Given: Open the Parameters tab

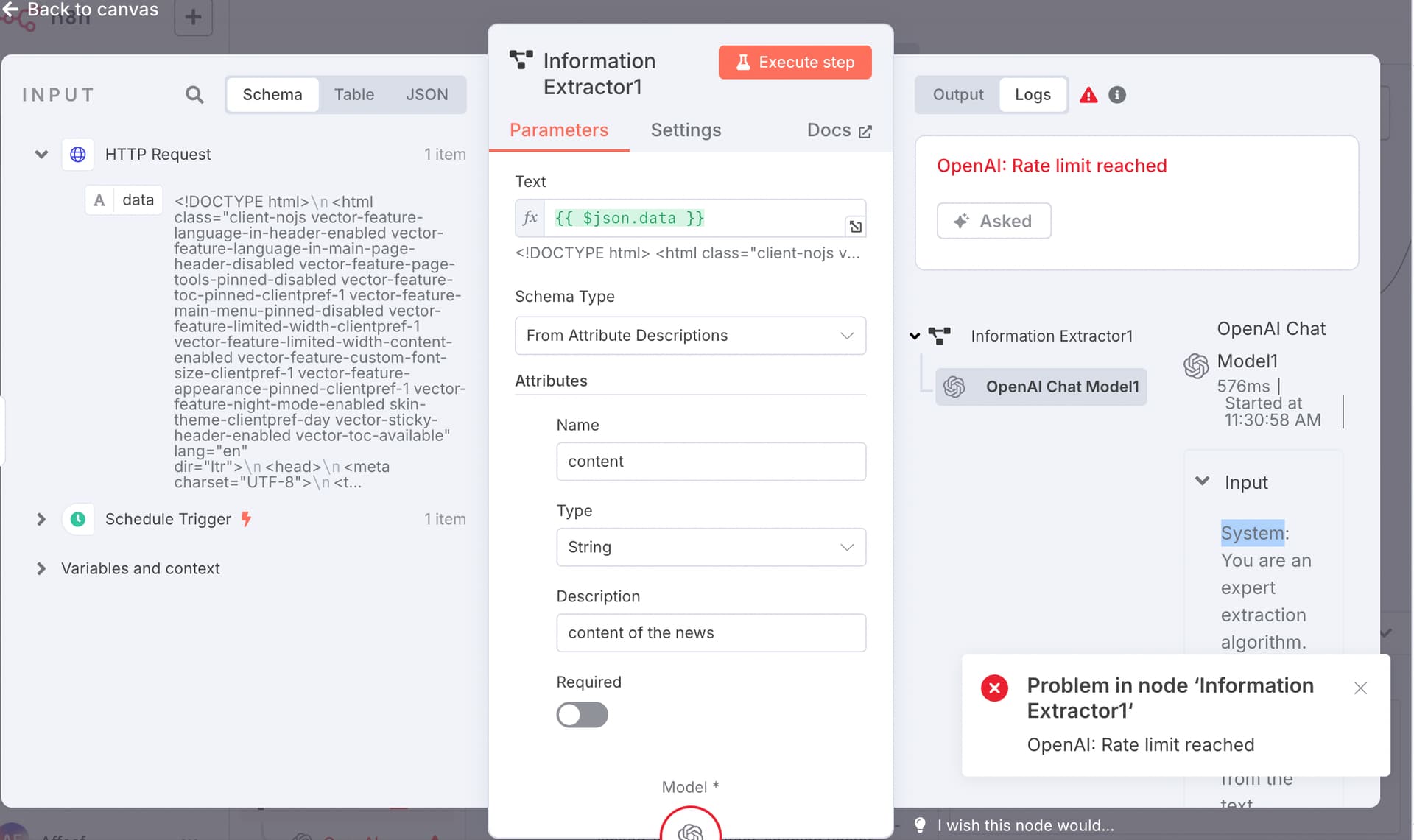Looking at the screenshot, I should [x=559, y=130].
